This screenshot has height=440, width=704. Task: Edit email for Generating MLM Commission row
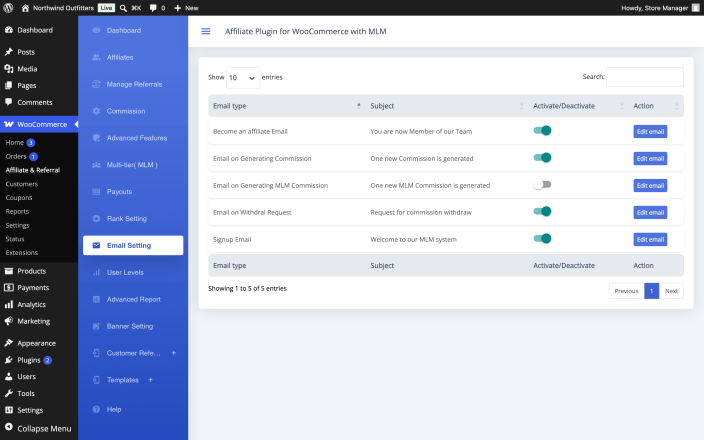pyautogui.click(x=650, y=185)
